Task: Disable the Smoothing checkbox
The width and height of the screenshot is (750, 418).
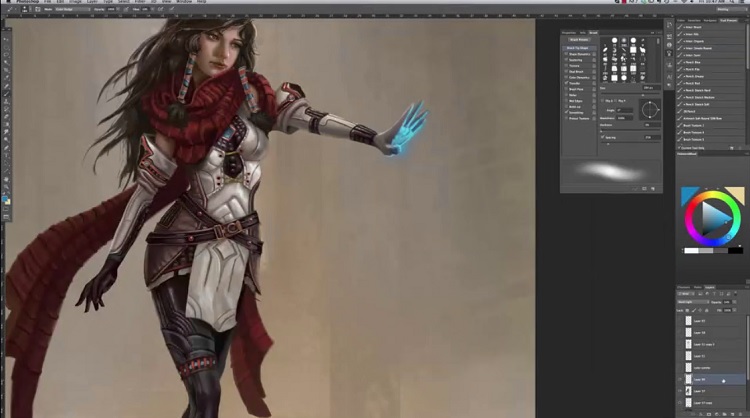Action: [x=566, y=112]
